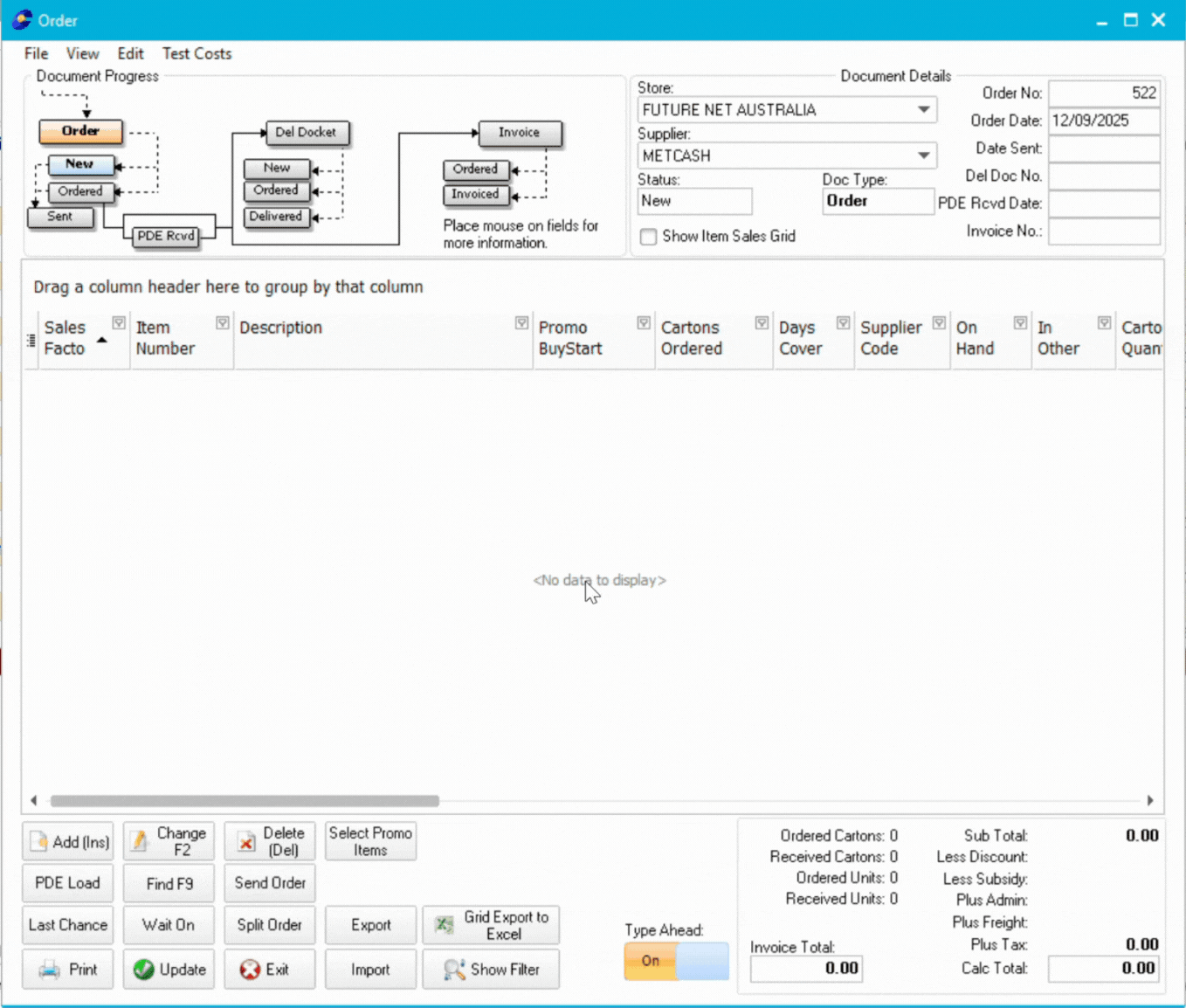The height and width of the screenshot is (1008, 1186).
Task: Click the Split Order button
Action: pyautogui.click(x=269, y=924)
